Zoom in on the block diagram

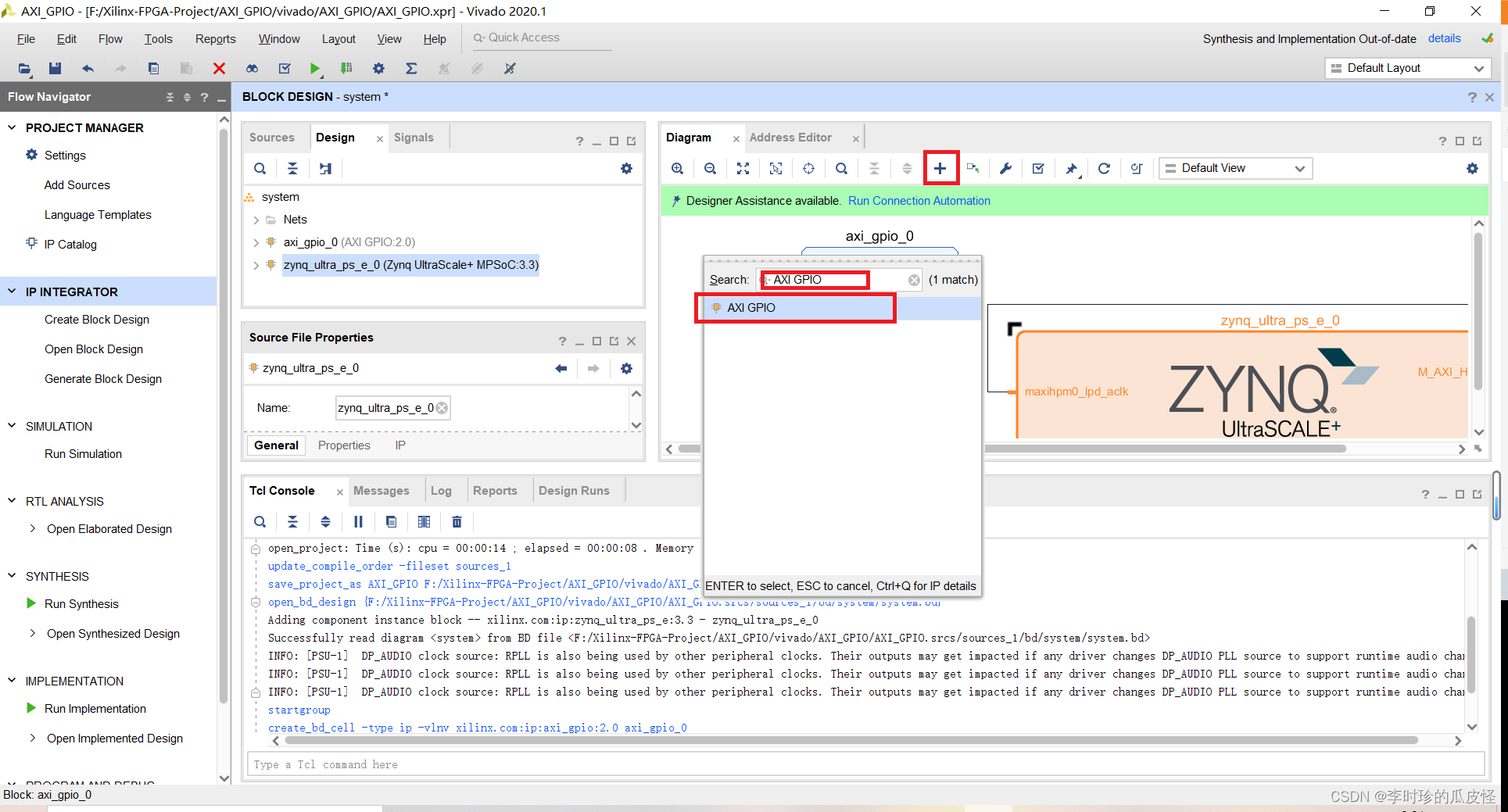coord(677,168)
